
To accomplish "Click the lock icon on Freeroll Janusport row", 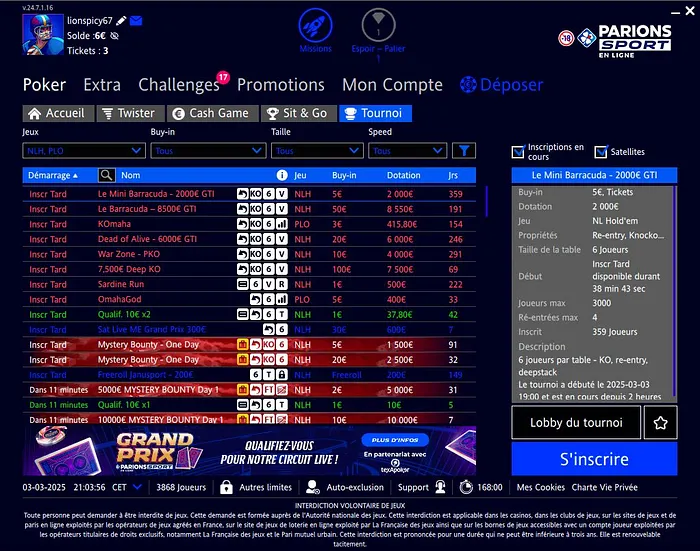I will click(282, 375).
